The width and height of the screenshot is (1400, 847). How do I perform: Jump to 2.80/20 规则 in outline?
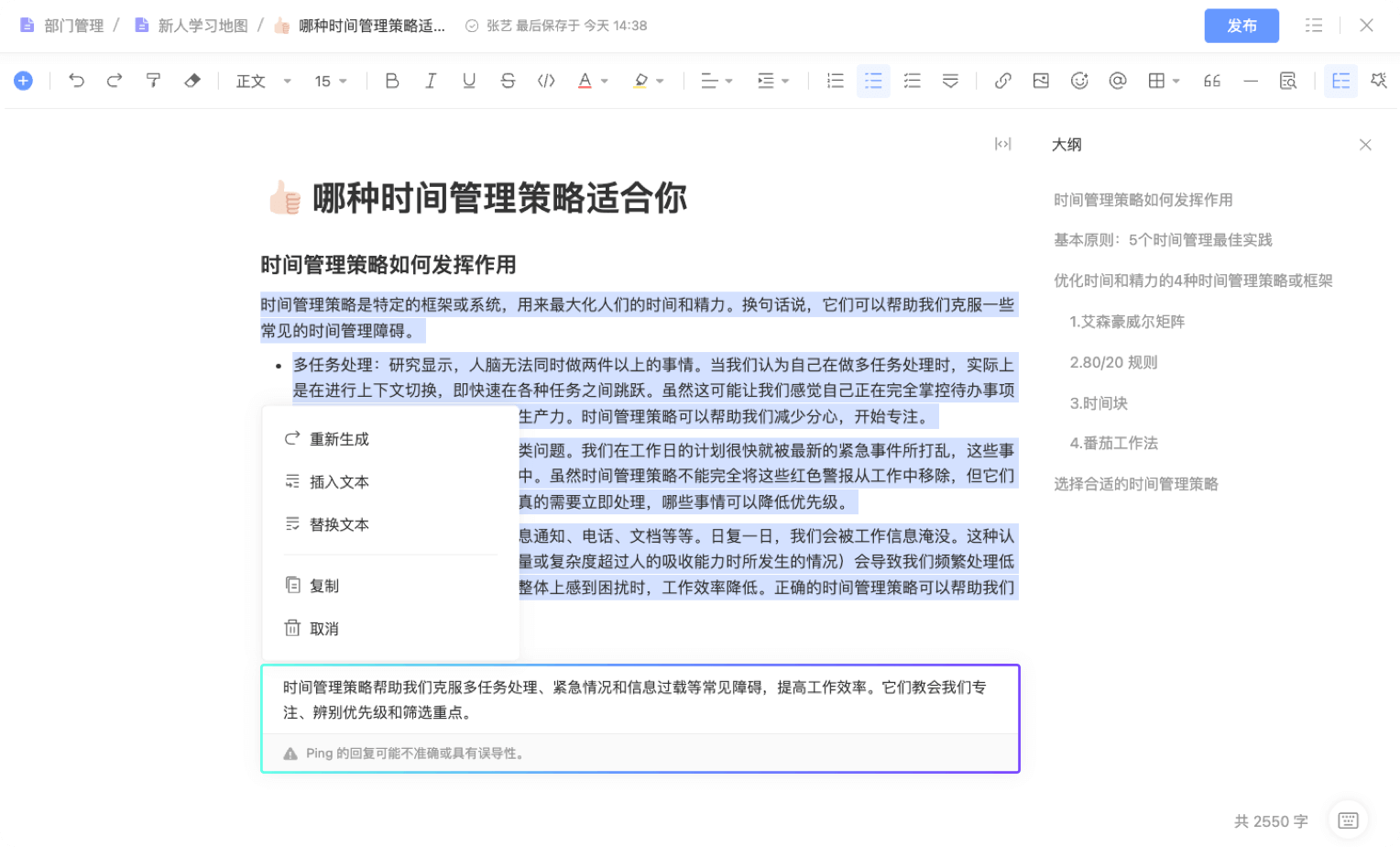pos(1113,362)
